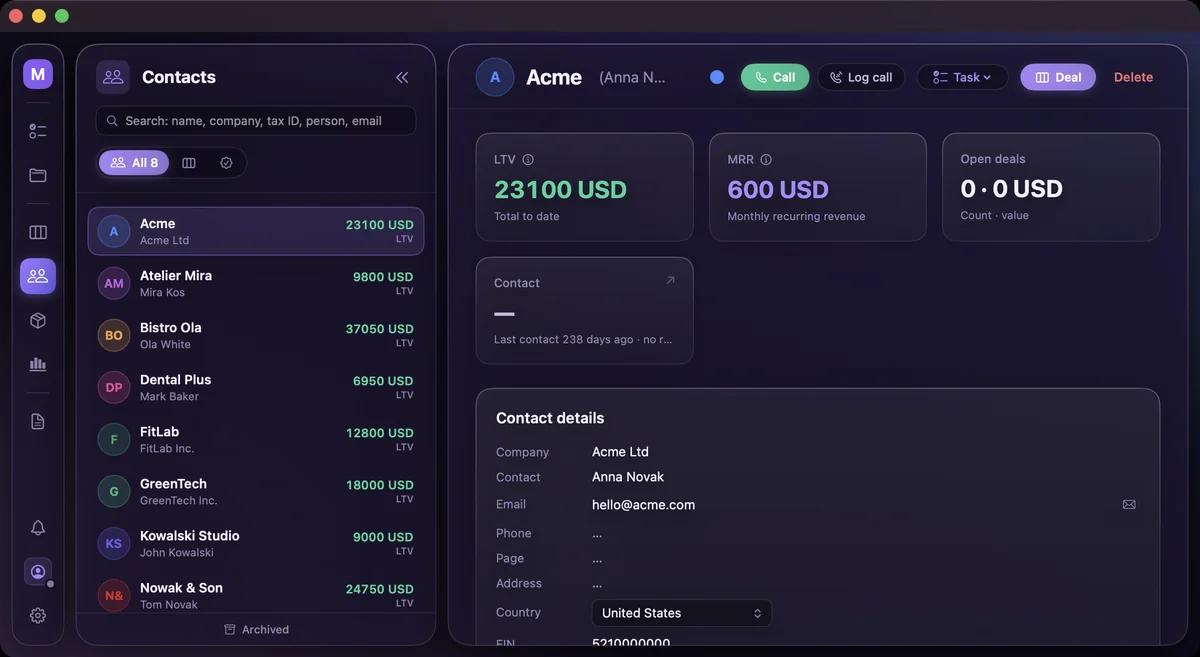Switch to the board view filter tab
Viewport: 1200px width, 657px height.
point(189,163)
